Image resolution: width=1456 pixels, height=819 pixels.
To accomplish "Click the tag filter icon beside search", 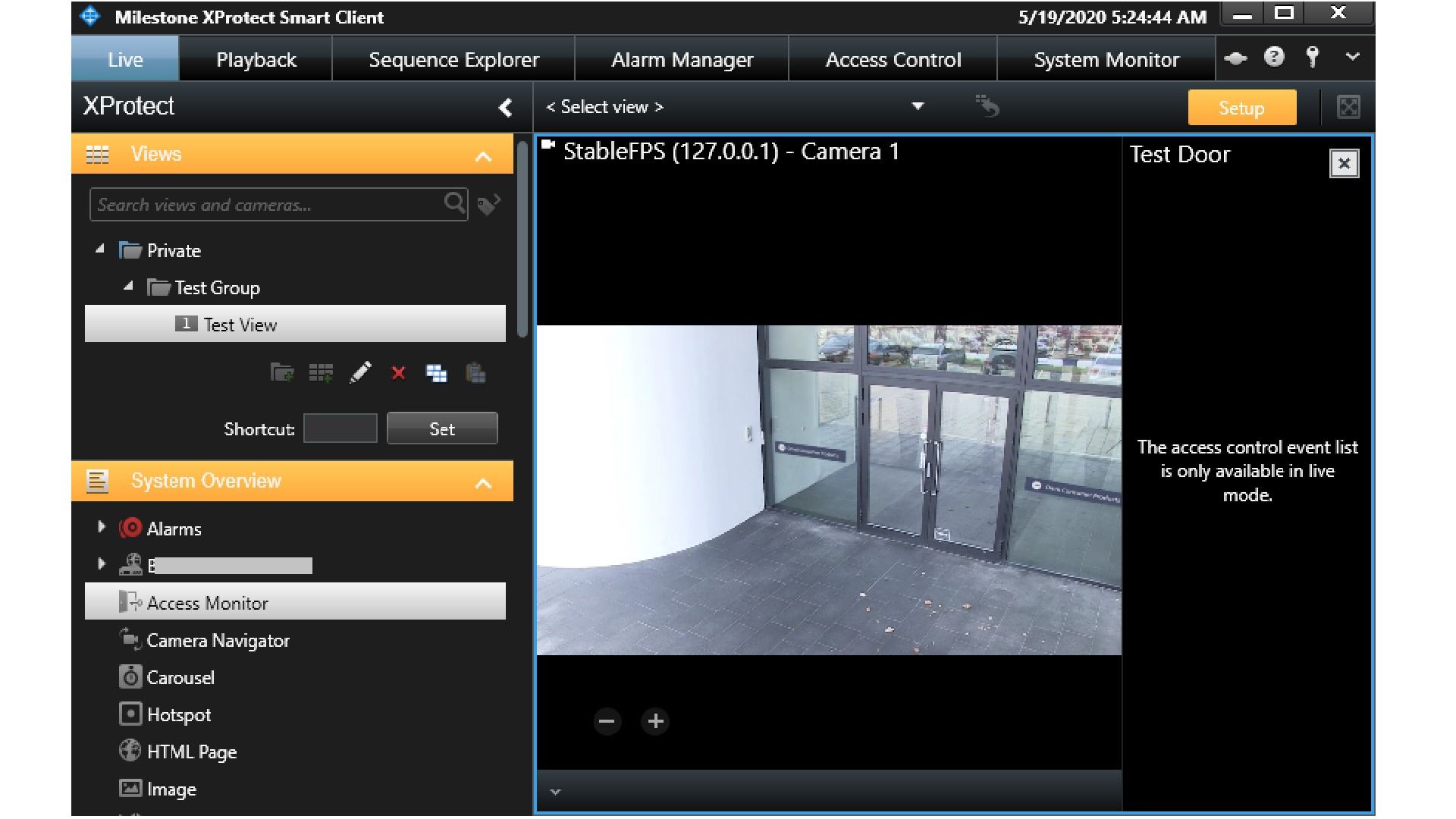I will click(x=488, y=205).
